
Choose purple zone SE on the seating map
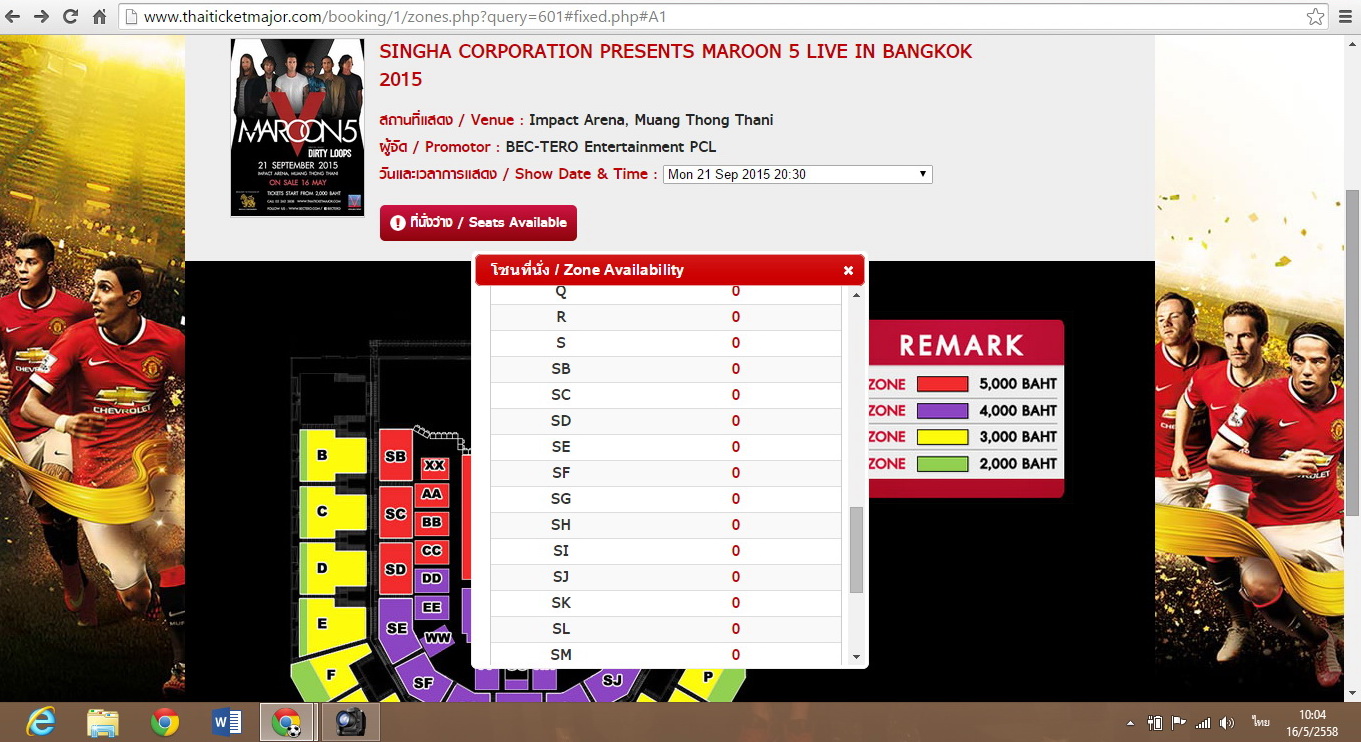click(x=397, y=629)
